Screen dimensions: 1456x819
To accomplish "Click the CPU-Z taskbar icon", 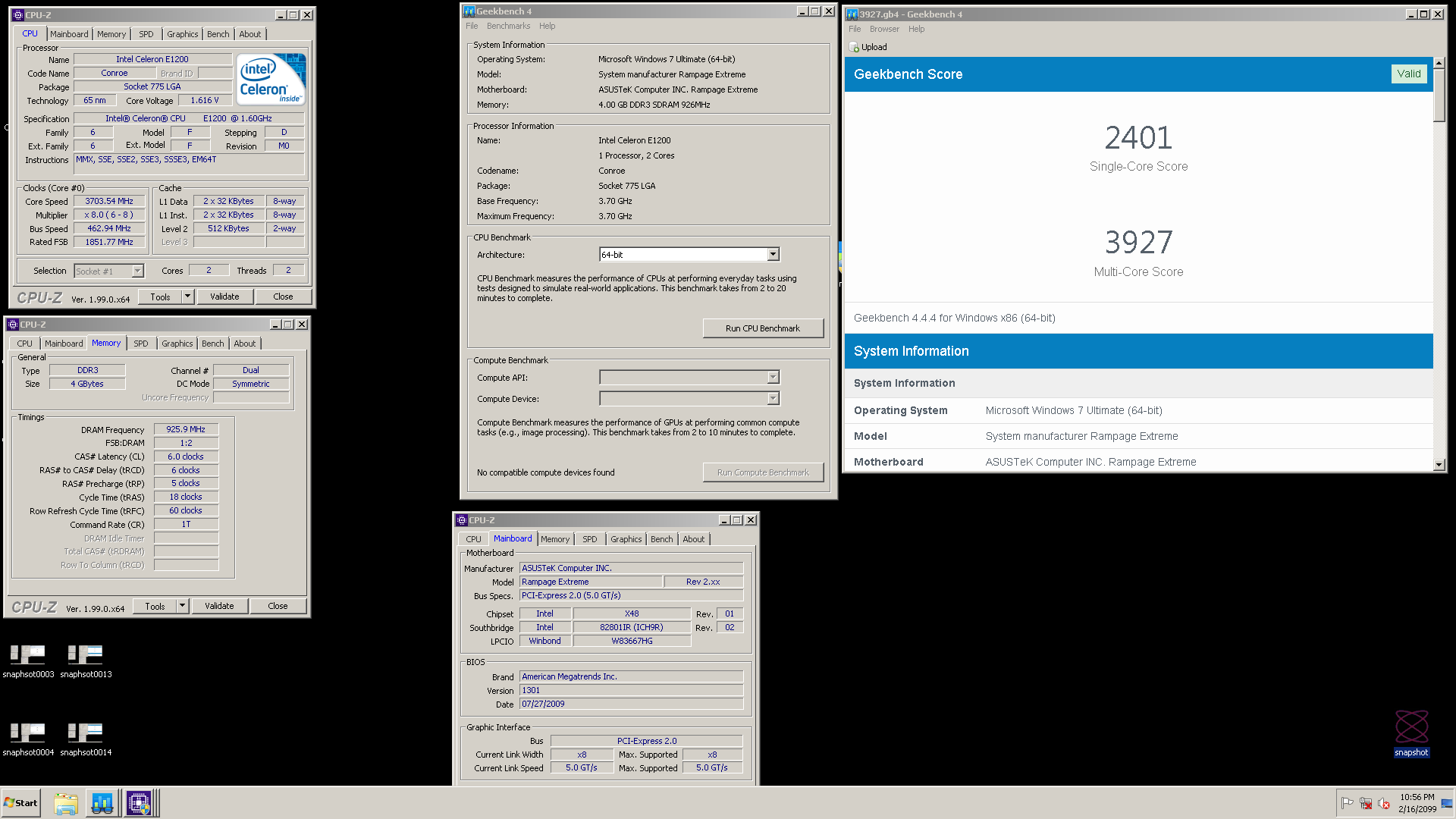I will [x=139, y=803].
